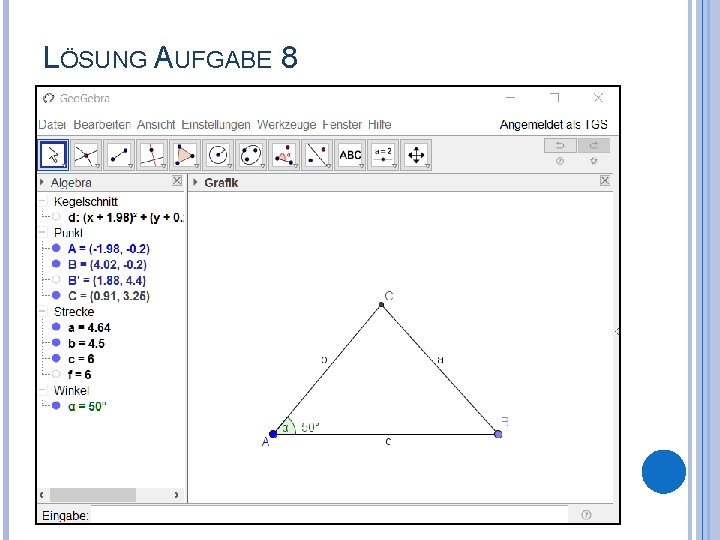Select the Move Graphics View tool
Screen dimensions: 720x540
(x=416, y=155)
